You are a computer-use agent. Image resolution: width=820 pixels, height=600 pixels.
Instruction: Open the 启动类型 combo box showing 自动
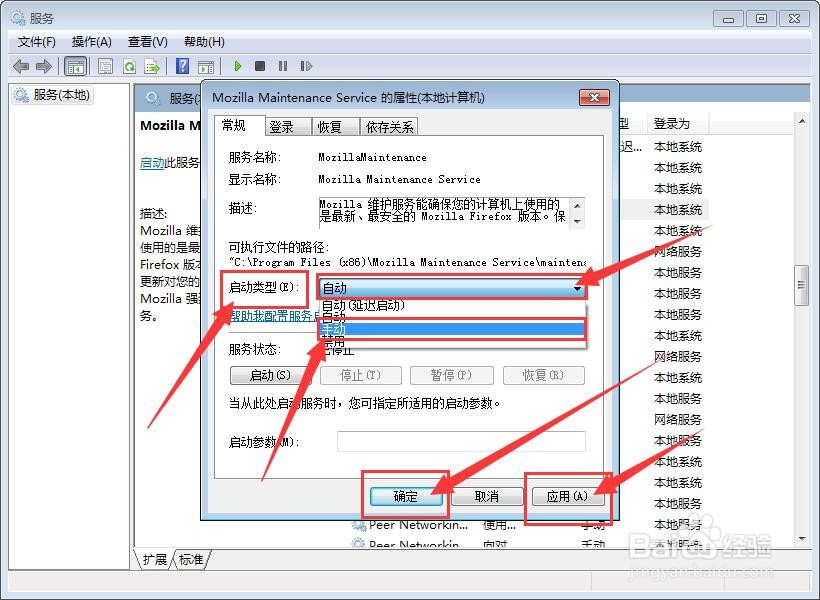452,288
